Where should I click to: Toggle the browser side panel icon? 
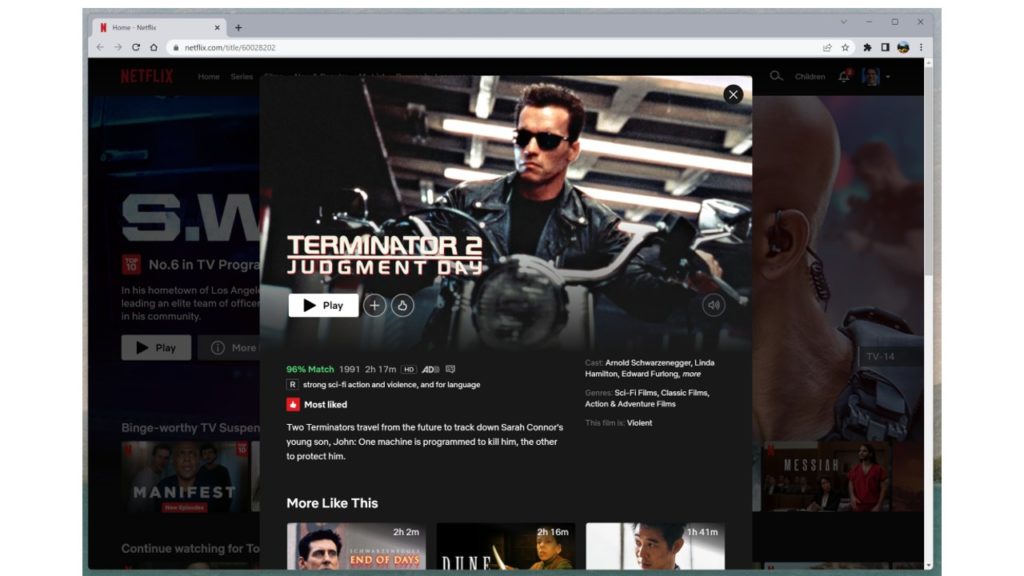point(885,48)
